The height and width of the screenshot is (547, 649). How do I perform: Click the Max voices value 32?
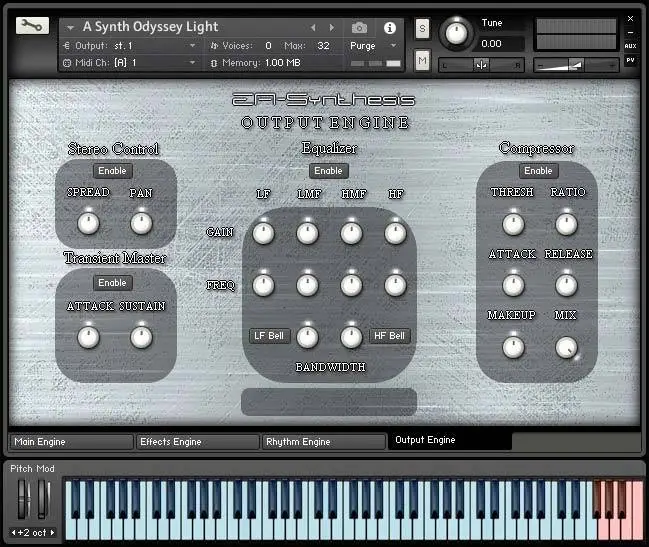(323, 46)
